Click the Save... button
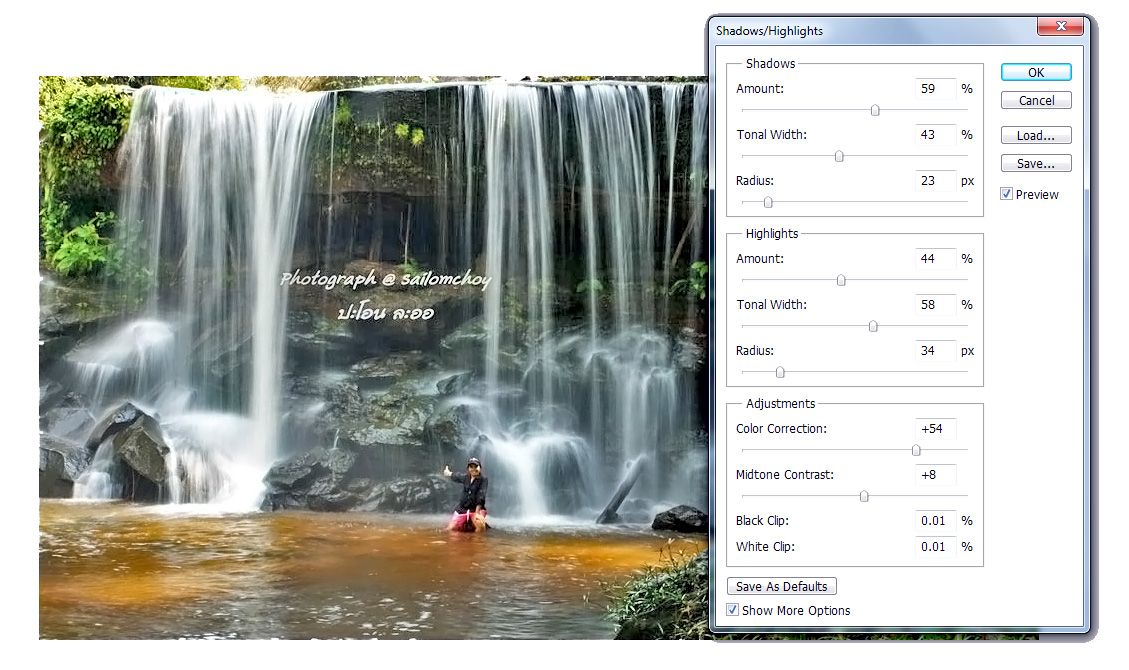 coord(1036,163)
